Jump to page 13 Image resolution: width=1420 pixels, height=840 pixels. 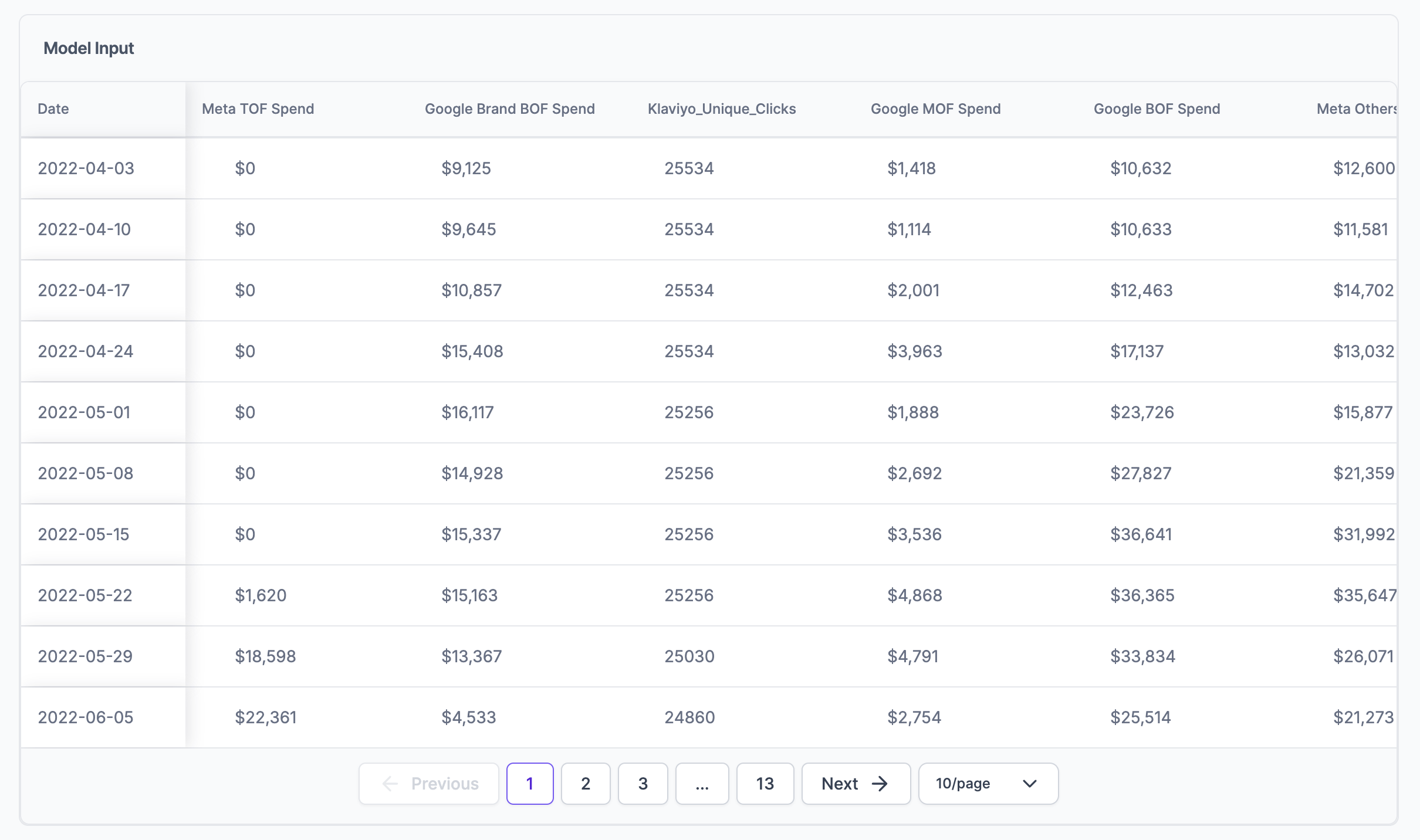pos(765,784)
